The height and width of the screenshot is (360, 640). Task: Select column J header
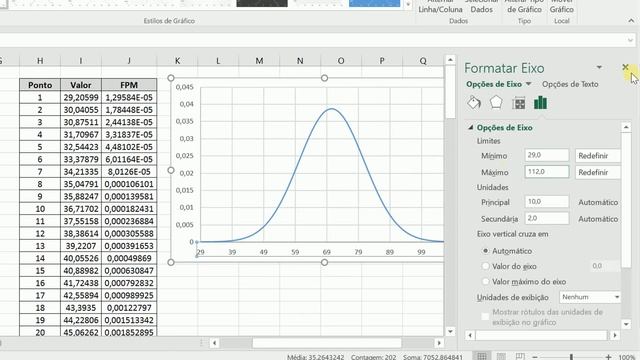point(129,61)
